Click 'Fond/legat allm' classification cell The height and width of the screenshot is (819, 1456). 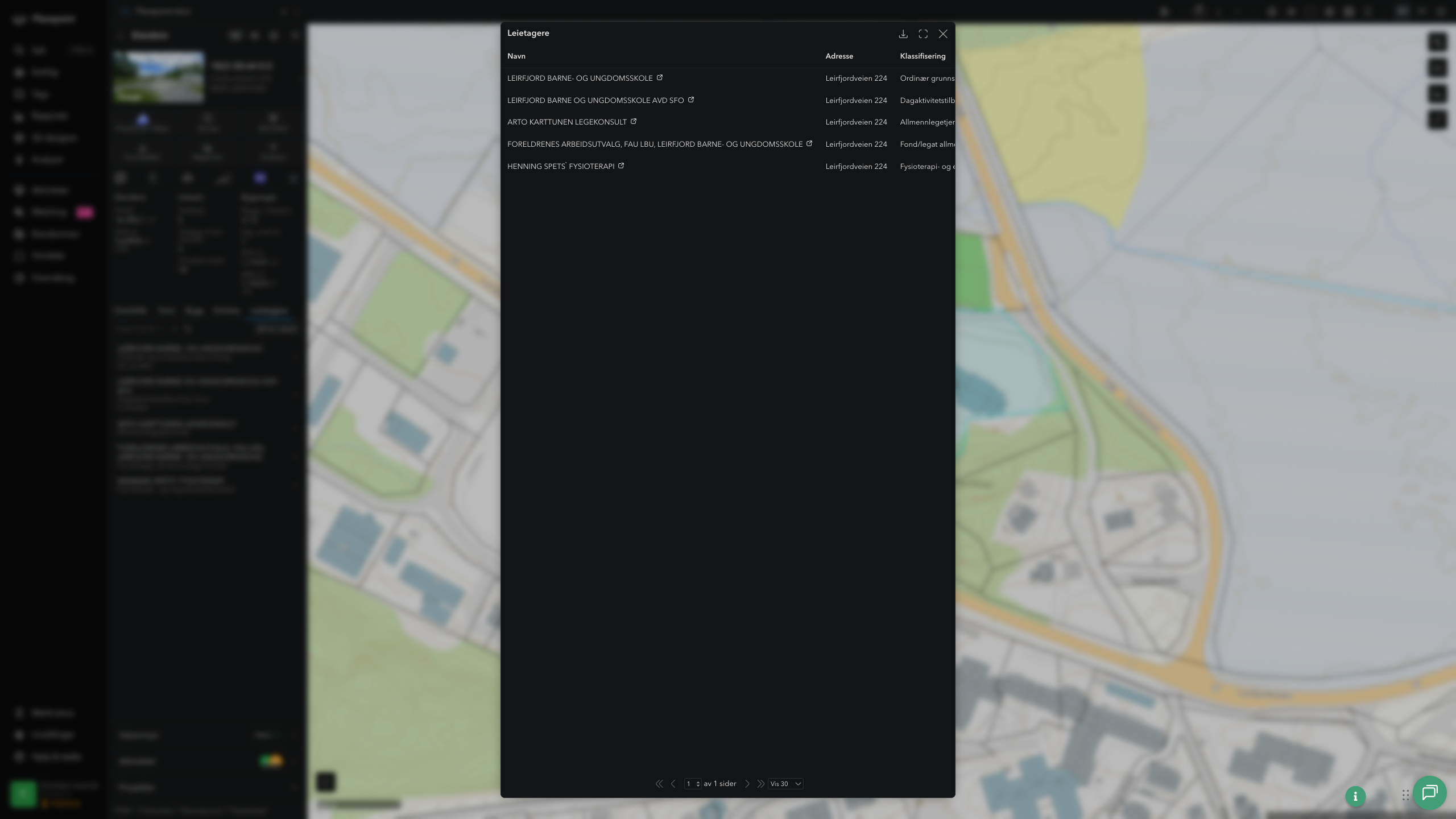tap(927, 144)
